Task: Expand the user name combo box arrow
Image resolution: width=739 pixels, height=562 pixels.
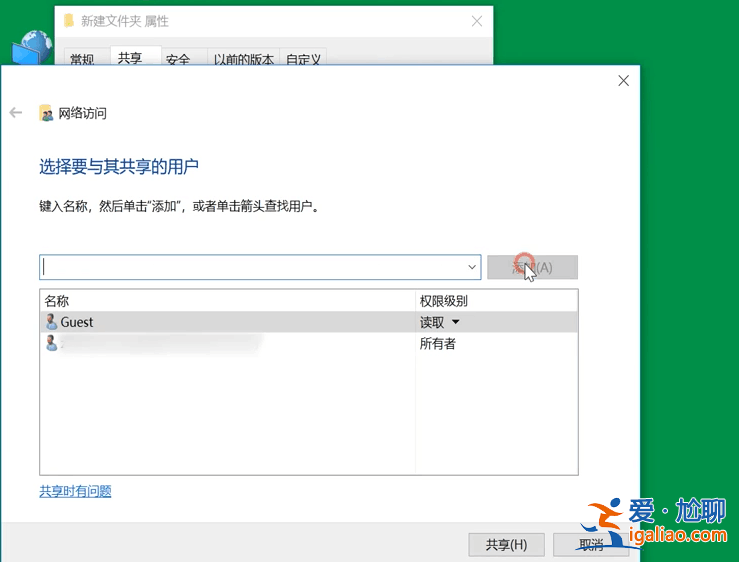Action: (x=472, y=267)
